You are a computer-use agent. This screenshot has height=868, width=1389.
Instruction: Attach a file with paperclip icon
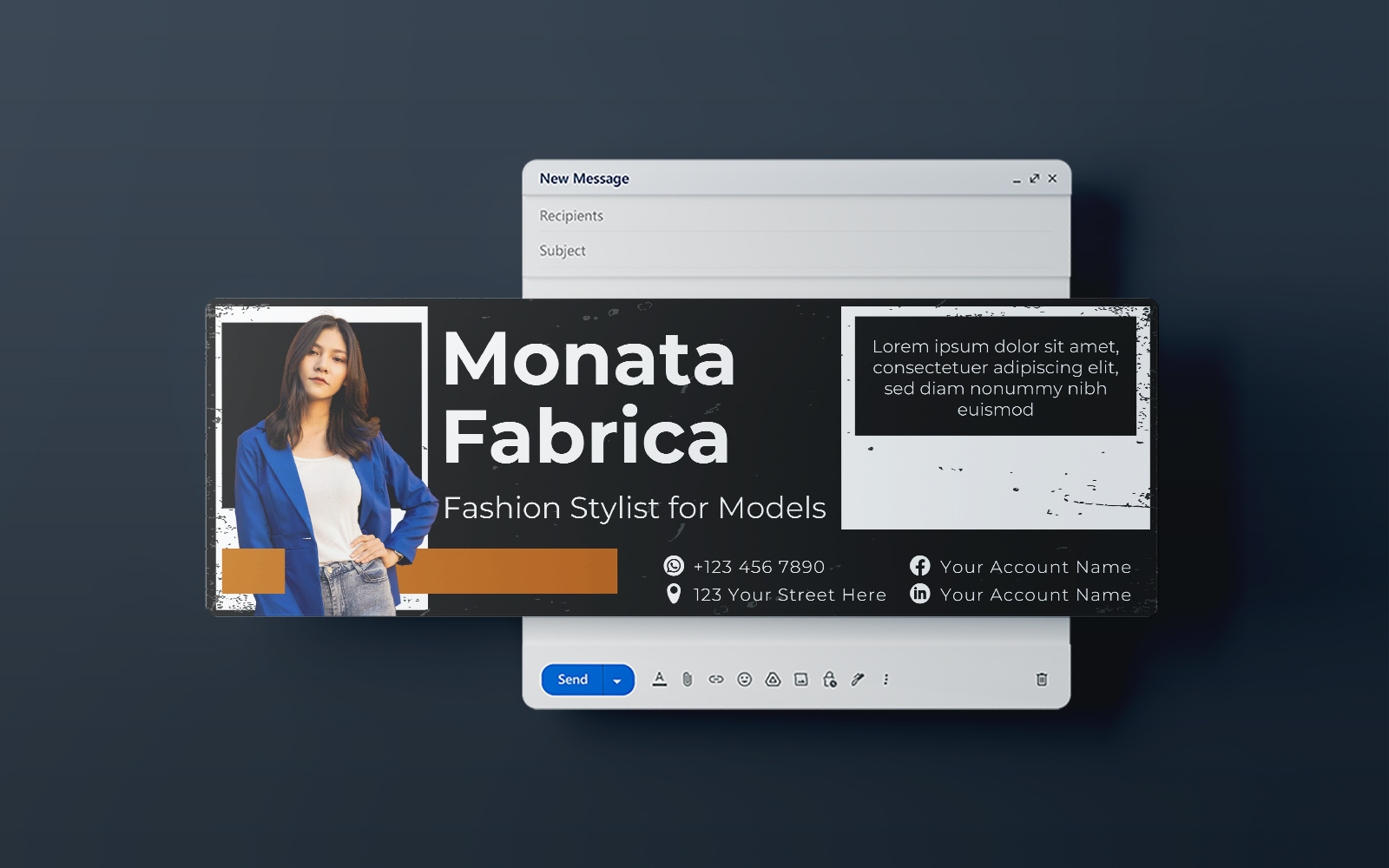[688, 680]
